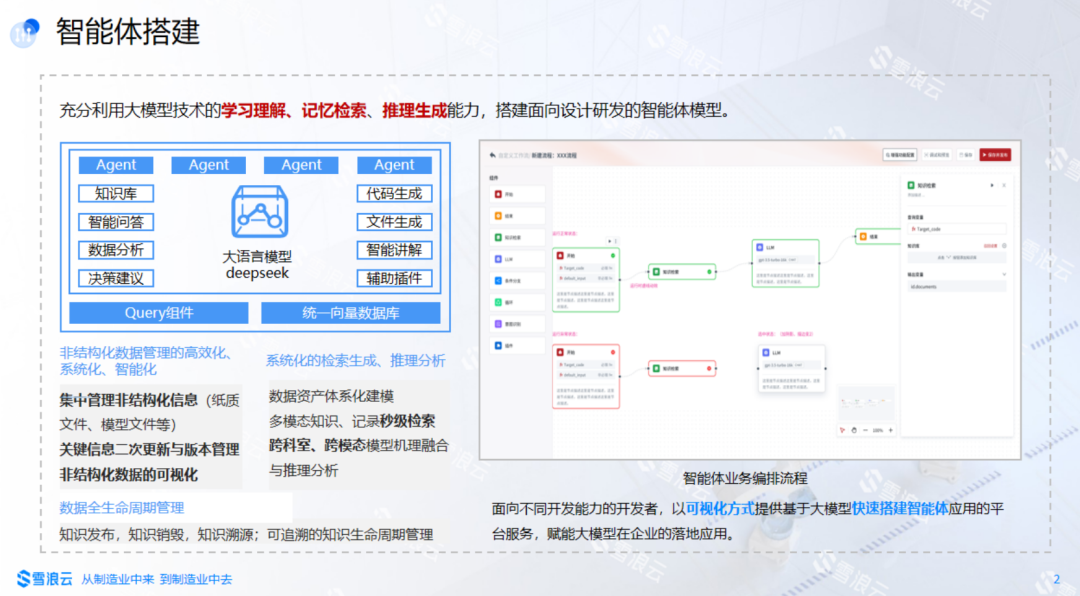Click the 智能体业务编排流程 caption
The height and width of the screenshot is (596, 1080).
745,478
